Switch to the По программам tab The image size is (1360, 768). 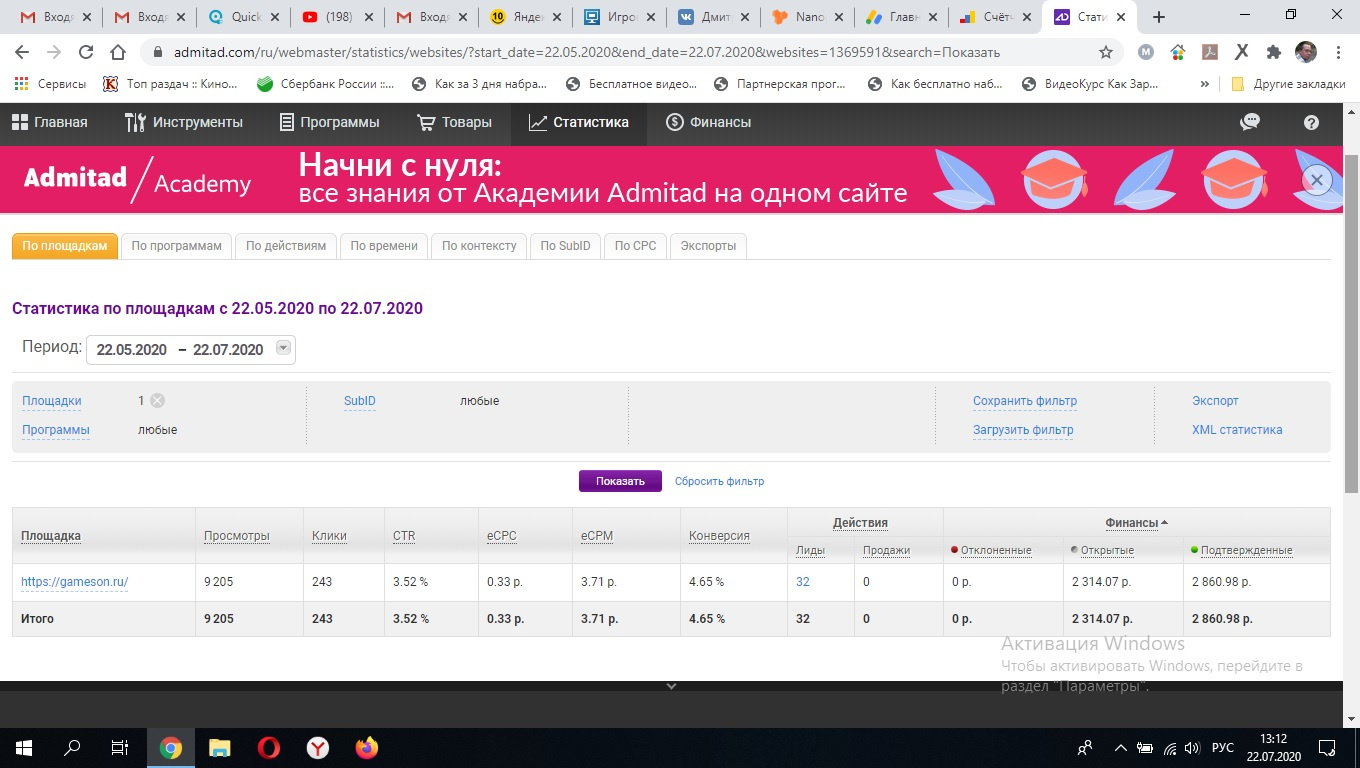176,246
